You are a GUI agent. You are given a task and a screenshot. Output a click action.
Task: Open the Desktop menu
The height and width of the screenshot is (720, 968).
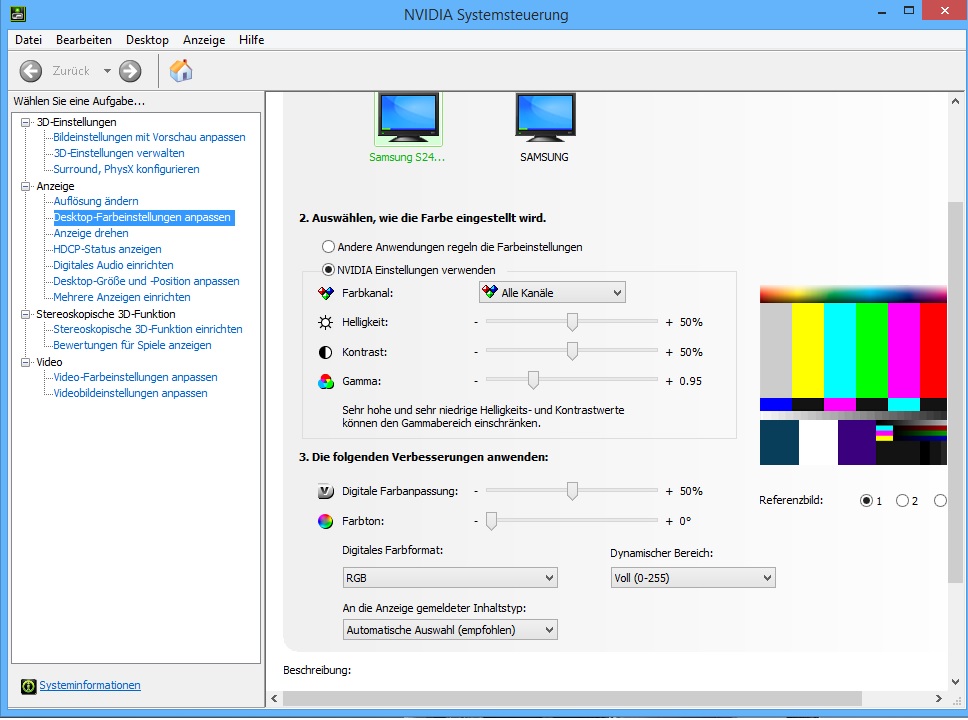pyautogui.click(x=147, y=40)
